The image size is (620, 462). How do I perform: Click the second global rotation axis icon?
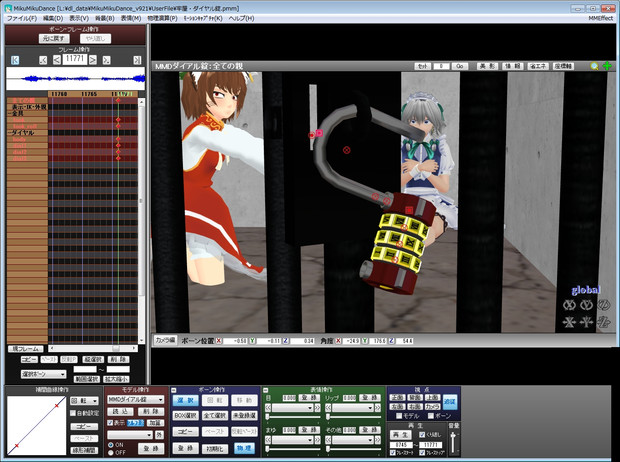(586, 305)
